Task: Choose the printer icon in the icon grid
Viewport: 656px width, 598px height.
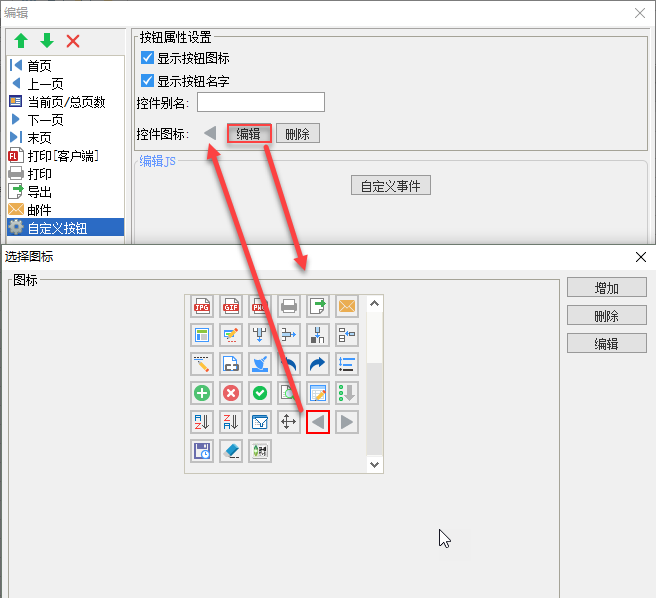Action: 289,306
